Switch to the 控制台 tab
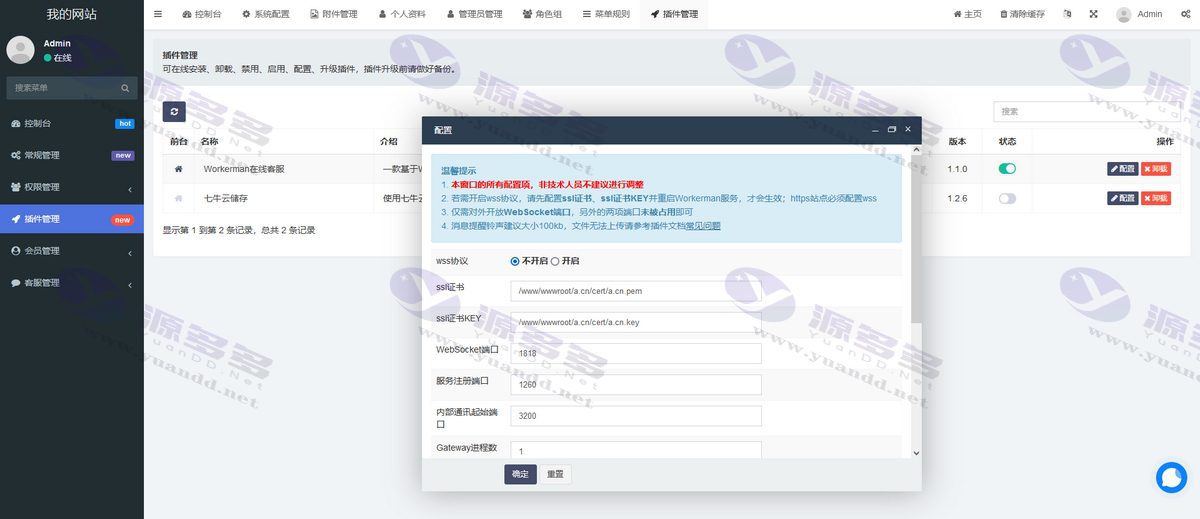 click(202, 14)
